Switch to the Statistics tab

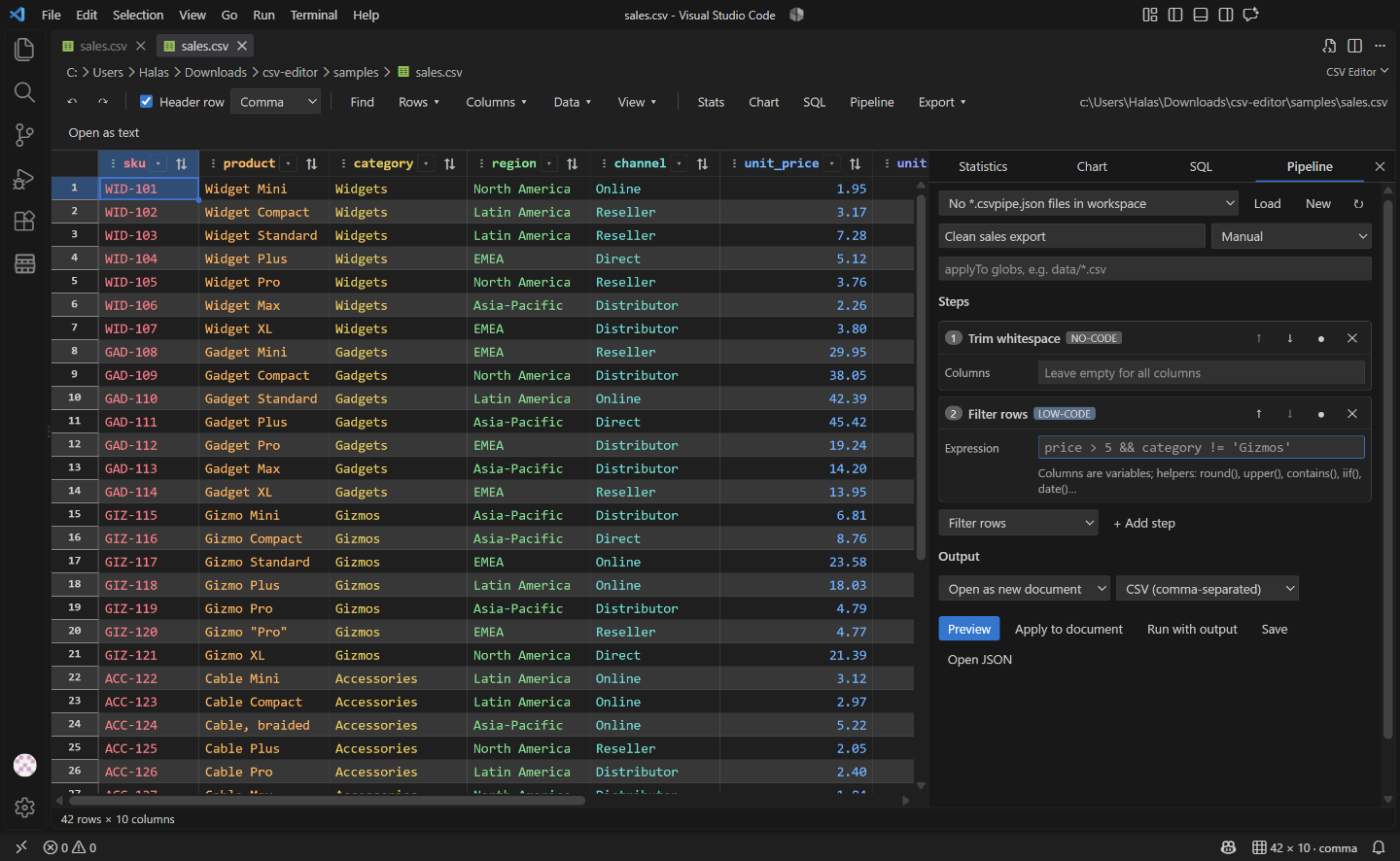(983, 167)
